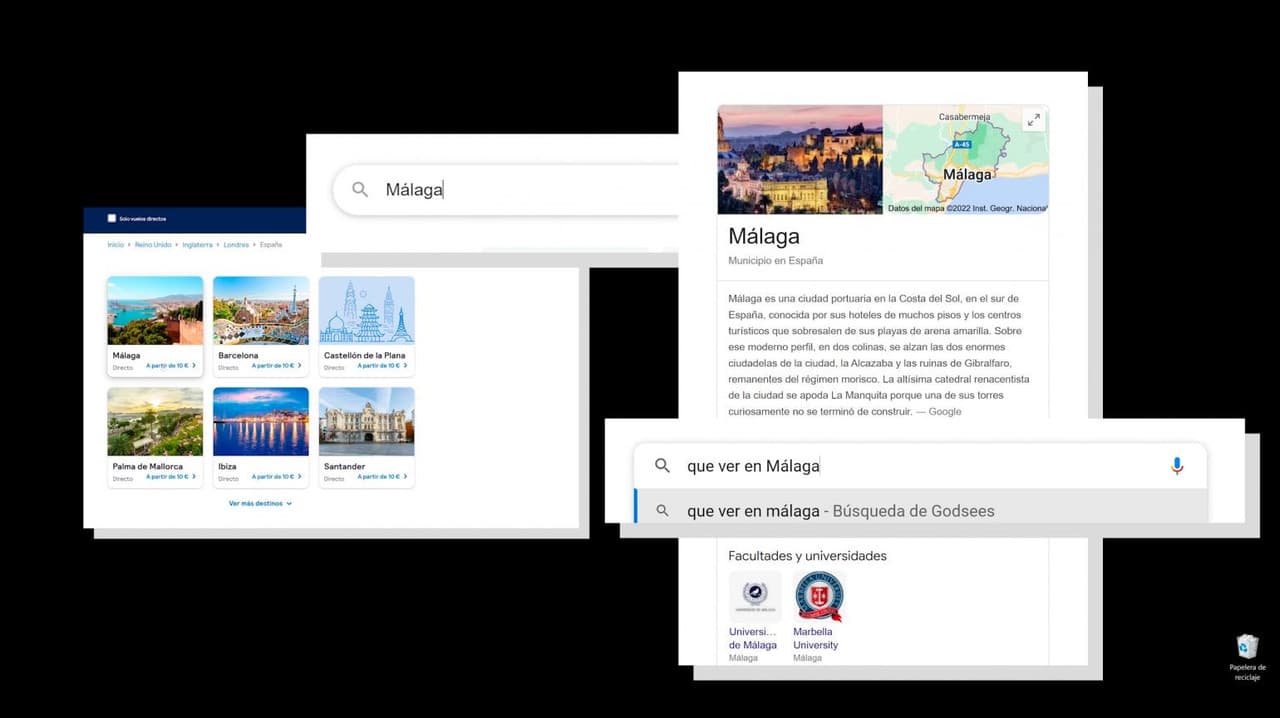Open the Palma de Mallorca destination photo
Screen dimensions: 1280x718
point(155,421)
